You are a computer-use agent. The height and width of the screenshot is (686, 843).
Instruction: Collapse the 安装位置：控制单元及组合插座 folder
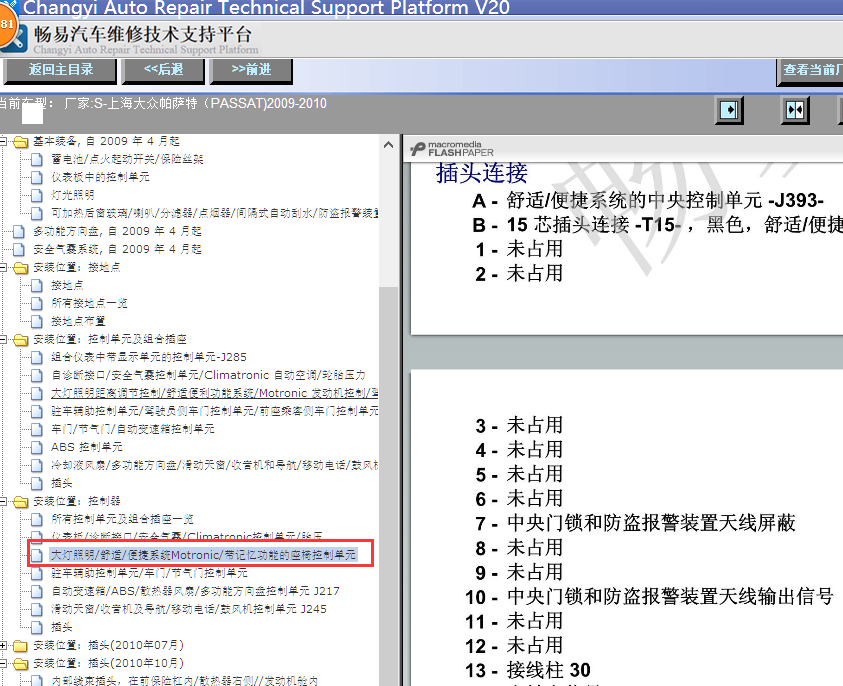3,339
